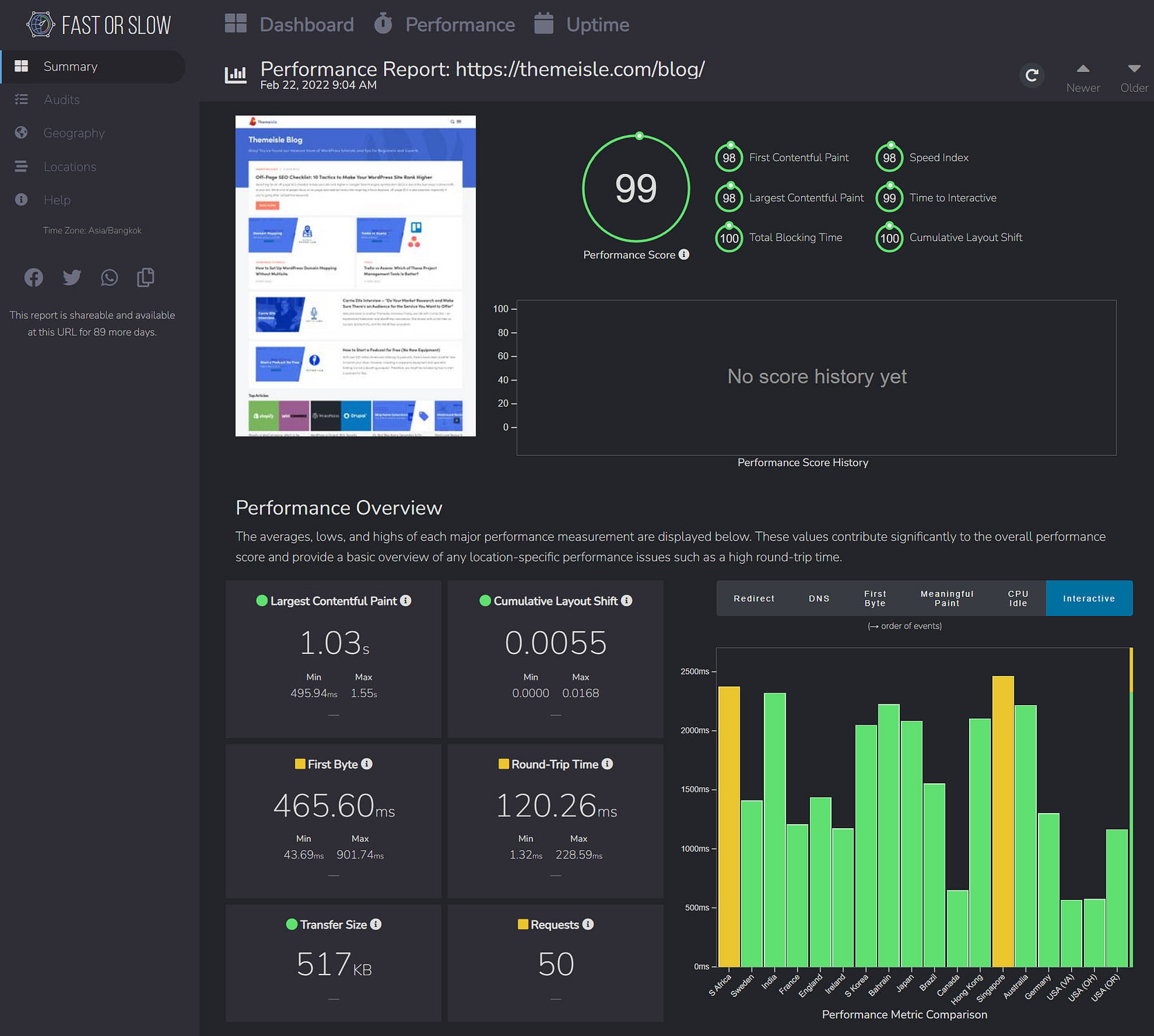Click the Requests info icon
Viewport: 1154px width, 1036px height.
(588, 924)
